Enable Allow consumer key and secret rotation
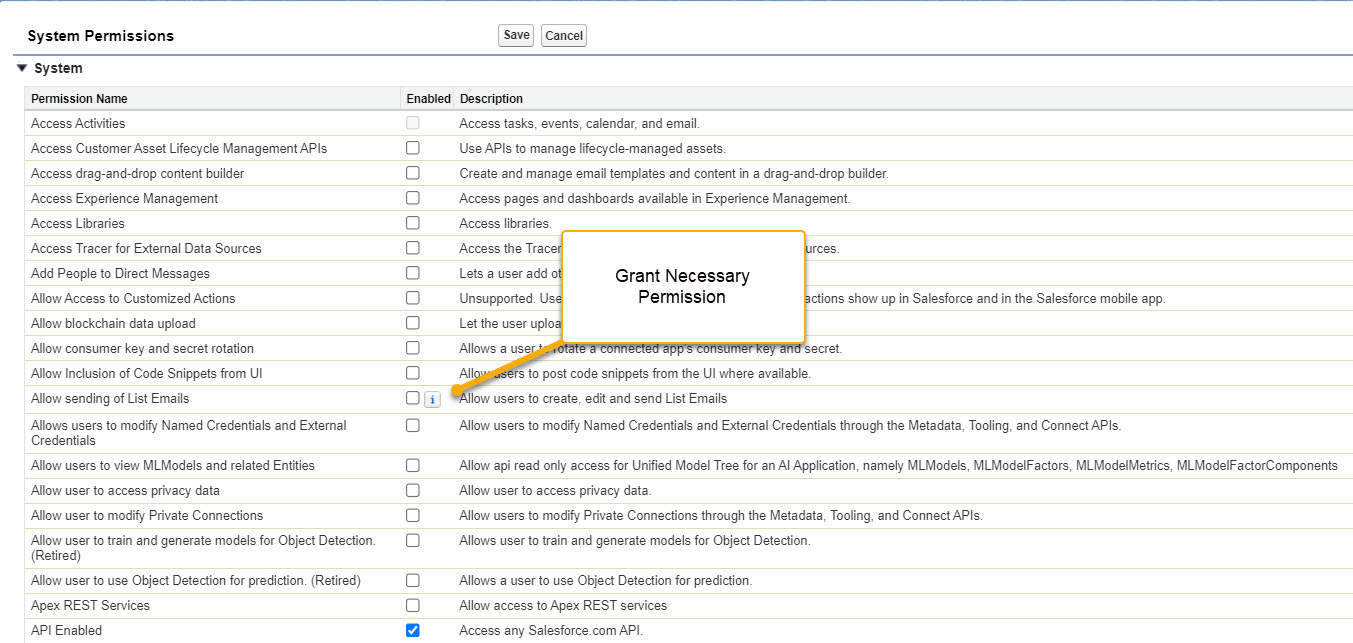 tap(412, 347)
